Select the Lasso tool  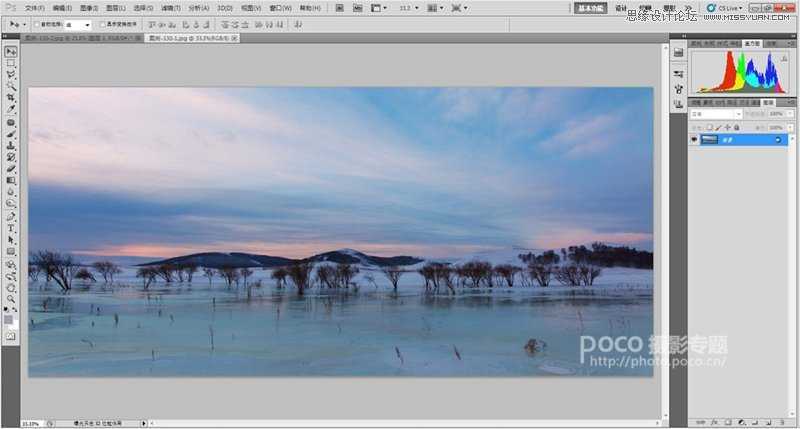(x=11, y=75)
